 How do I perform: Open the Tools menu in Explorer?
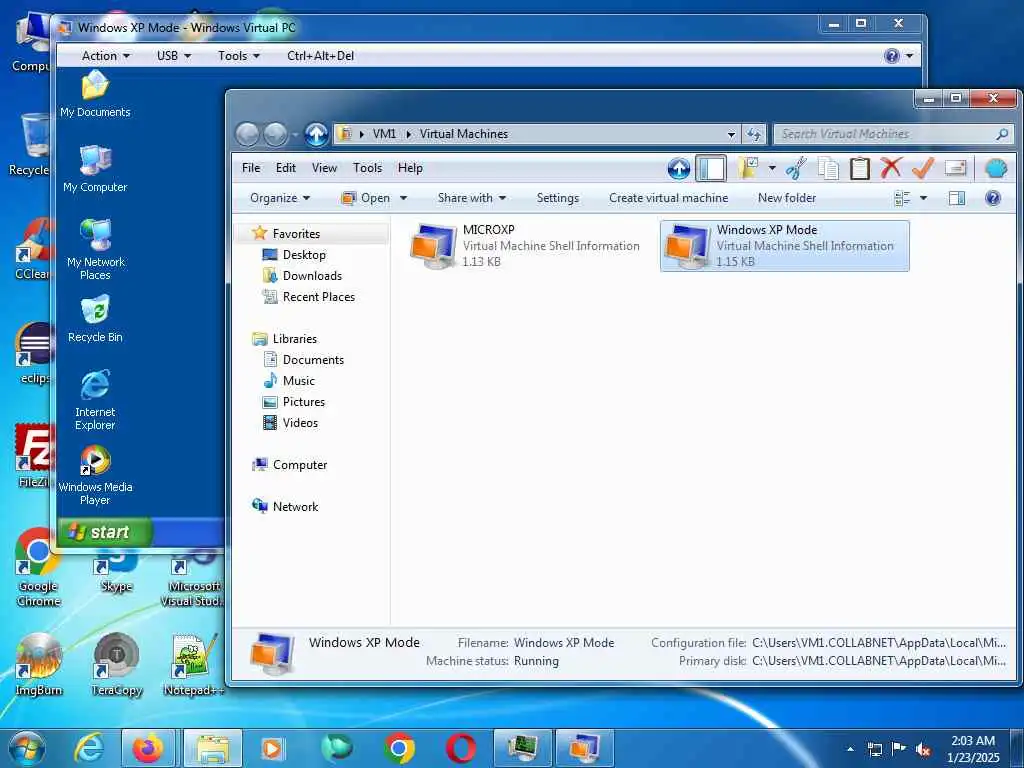coord(367,168)
